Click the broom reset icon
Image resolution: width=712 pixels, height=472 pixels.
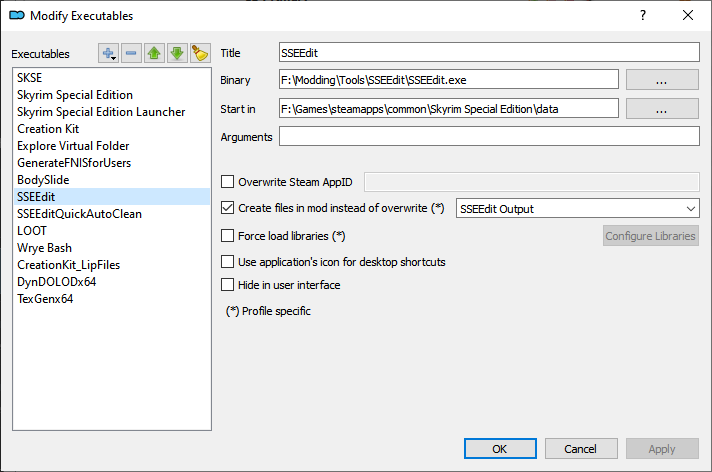[x=199, y=53]
